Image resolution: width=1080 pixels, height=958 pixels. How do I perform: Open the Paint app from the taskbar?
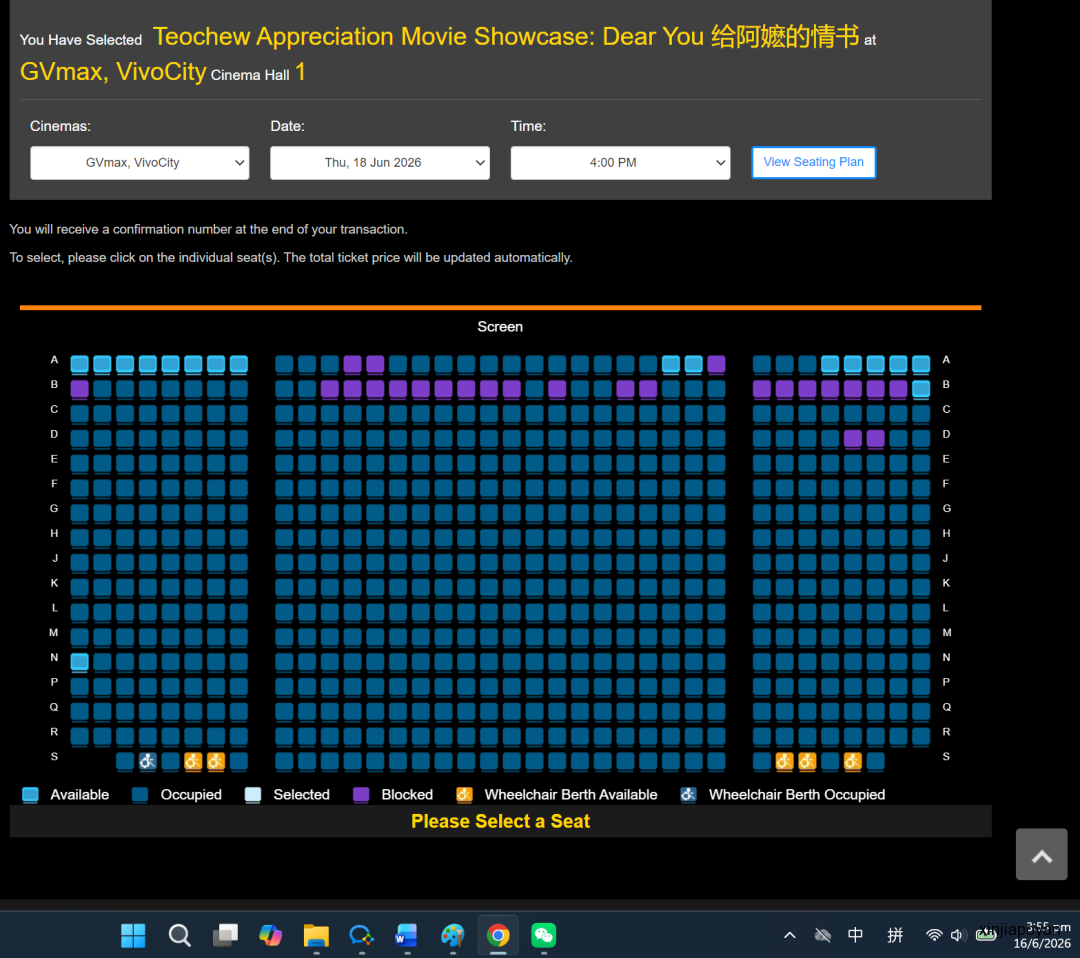coord(453,935)
